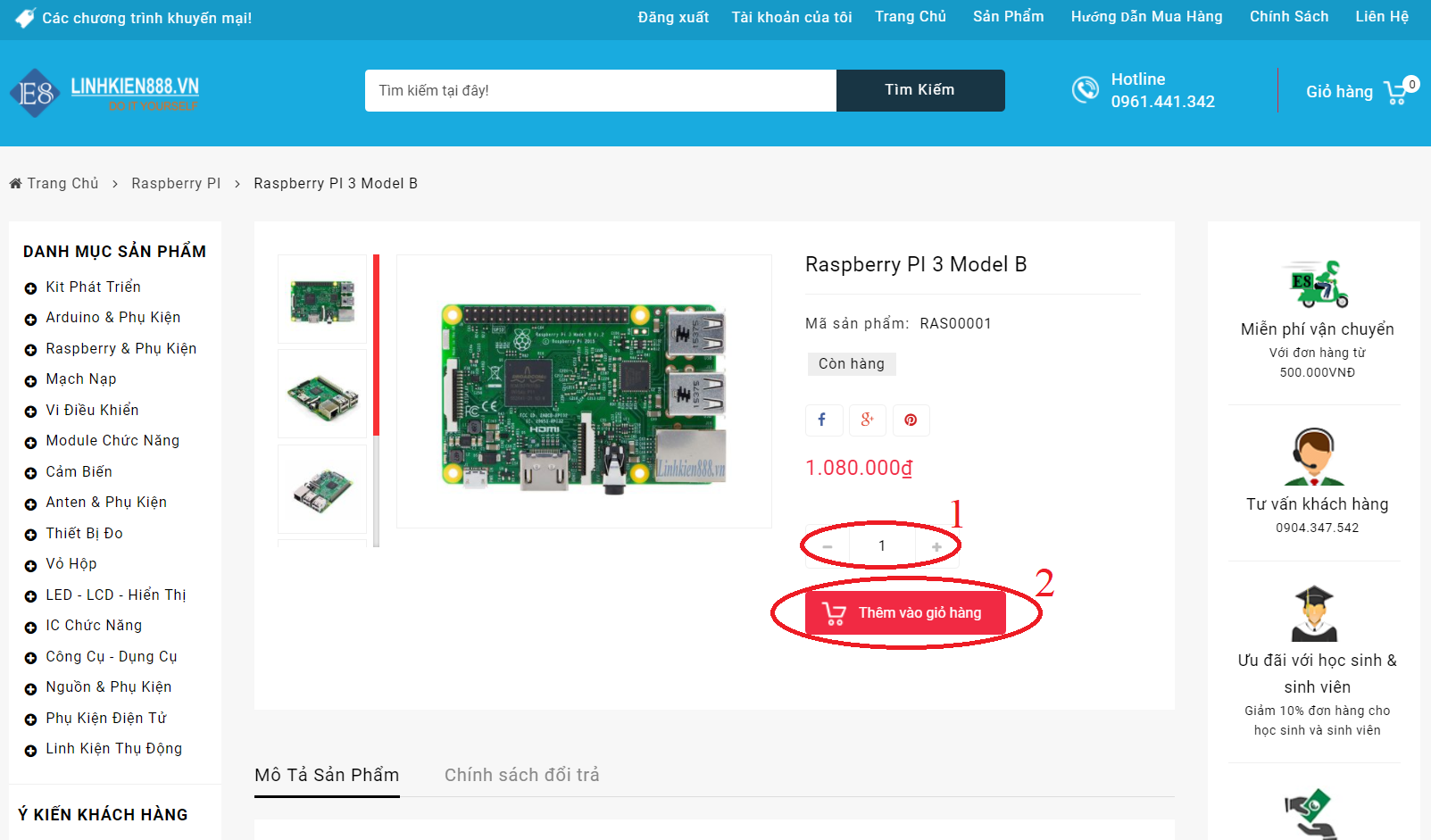1431x840 pixels.
Task: Increase quantity with plus button
Action: pos(936,546)
